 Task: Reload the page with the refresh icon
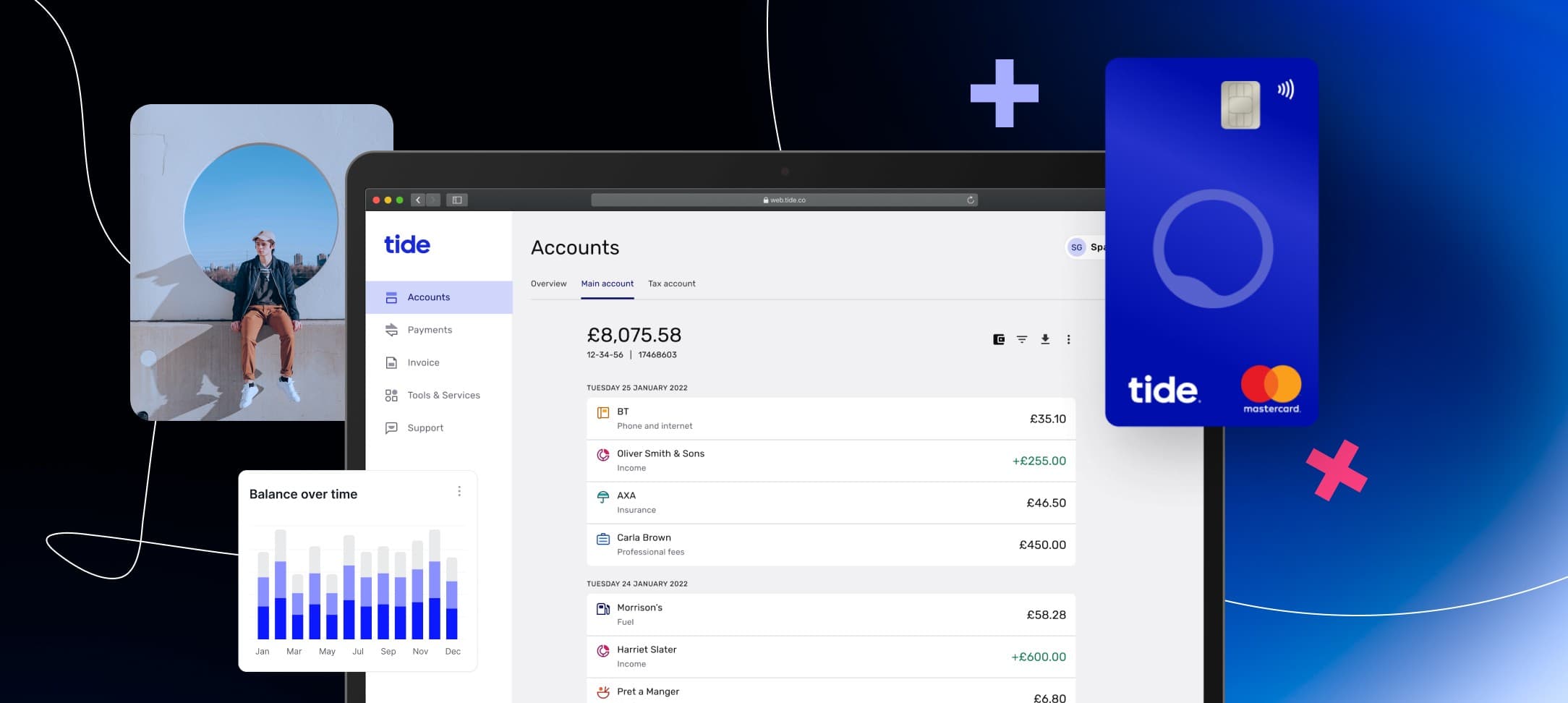tap(971, 200)
